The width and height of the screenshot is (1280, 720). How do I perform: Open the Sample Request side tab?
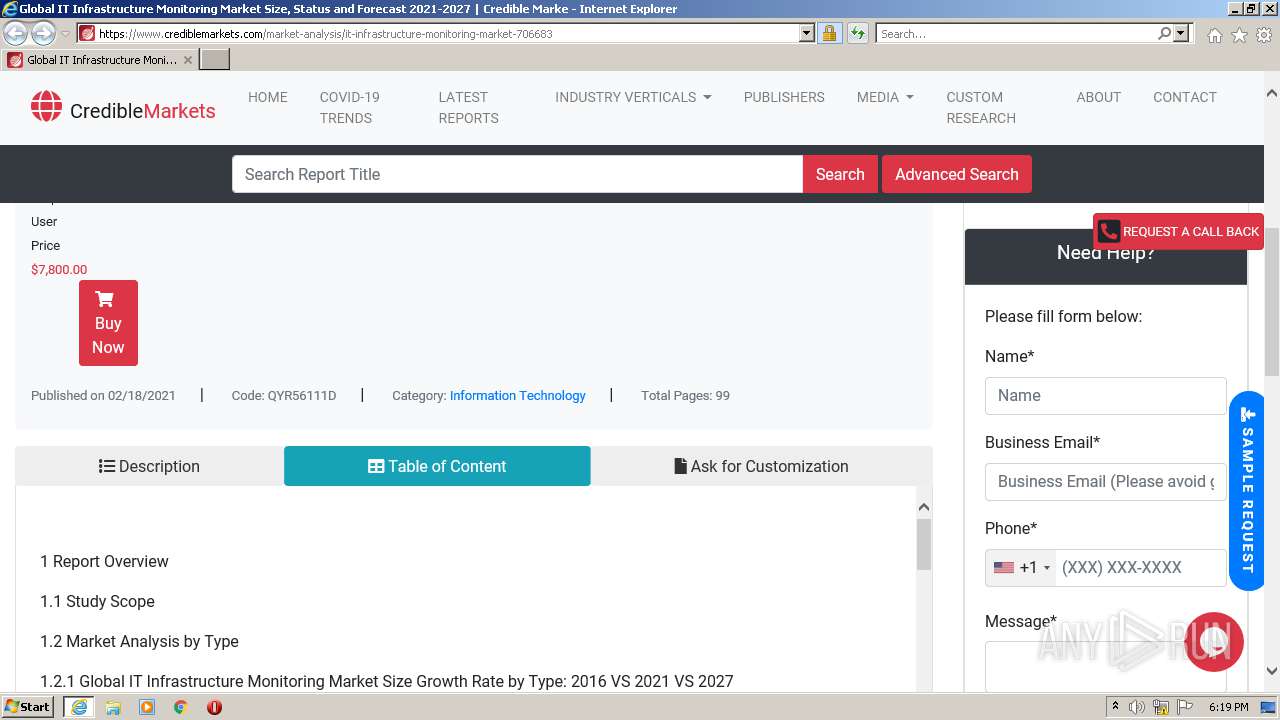click(1247, 490)
